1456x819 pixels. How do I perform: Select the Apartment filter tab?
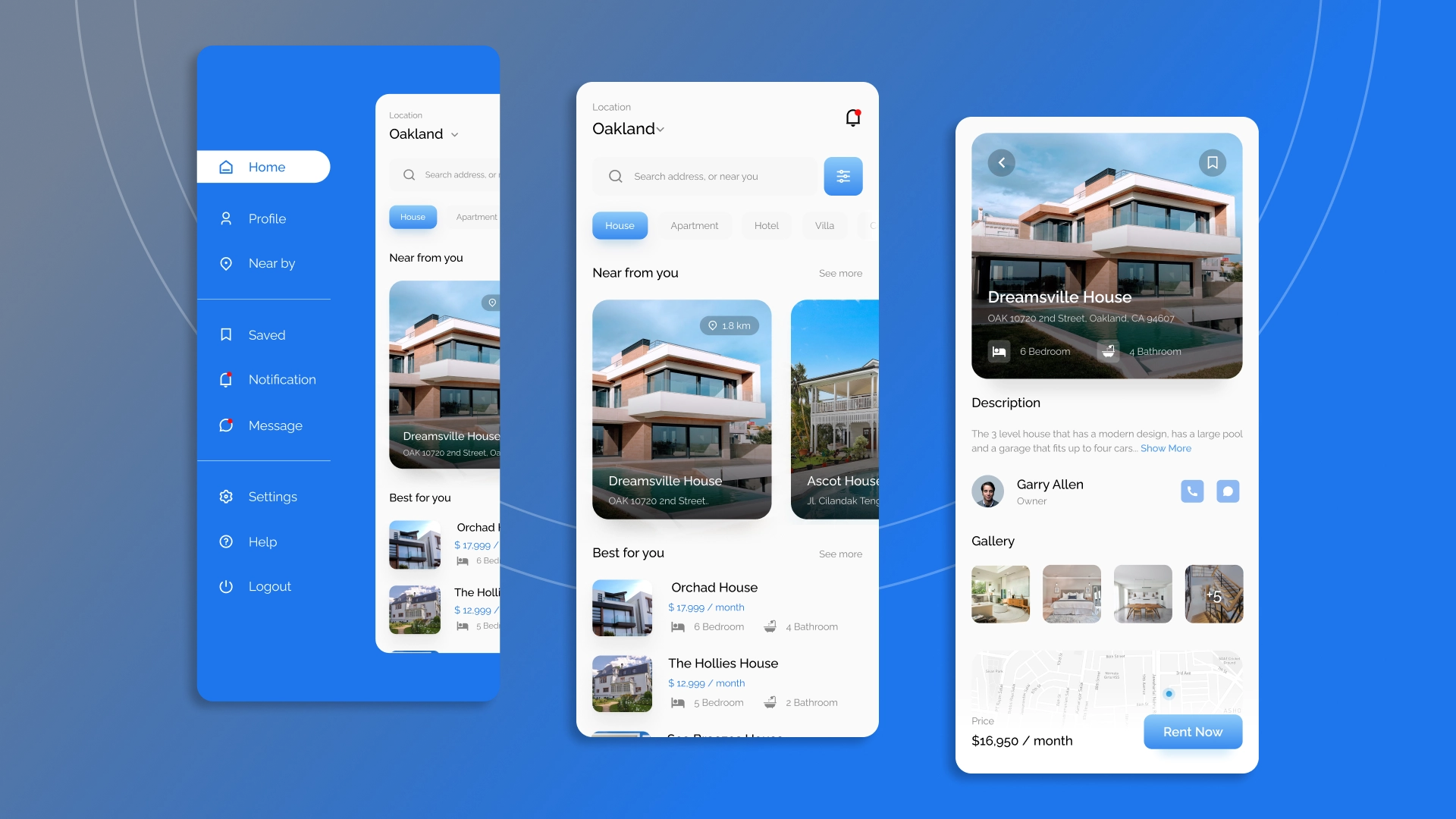[x=694, y=225]
